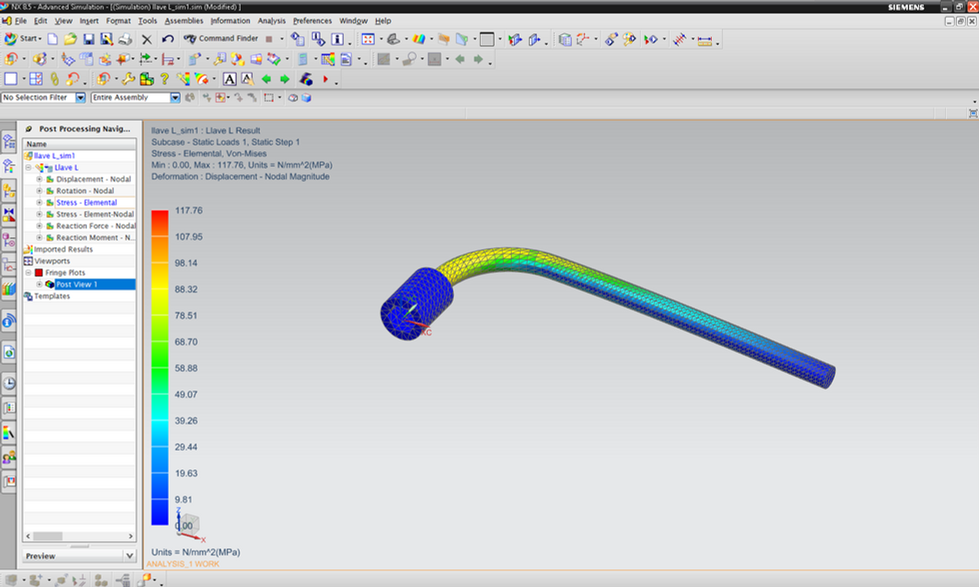Open the Preferences menu
Image resolution: width=979 pixels, height=587 pixels.
[x=312, y=21]
